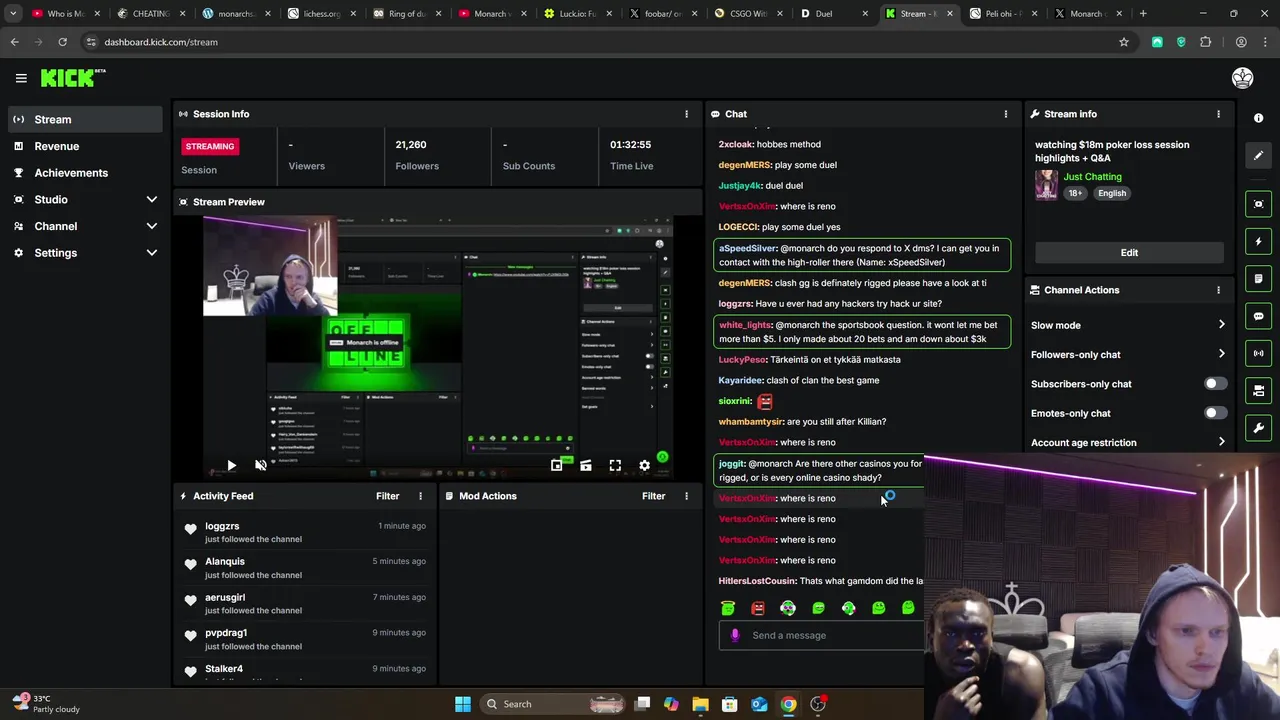1280x720 pixels.
Task: Open Chat panel three-dot options menu
Action: click(x=1005, y=114)
